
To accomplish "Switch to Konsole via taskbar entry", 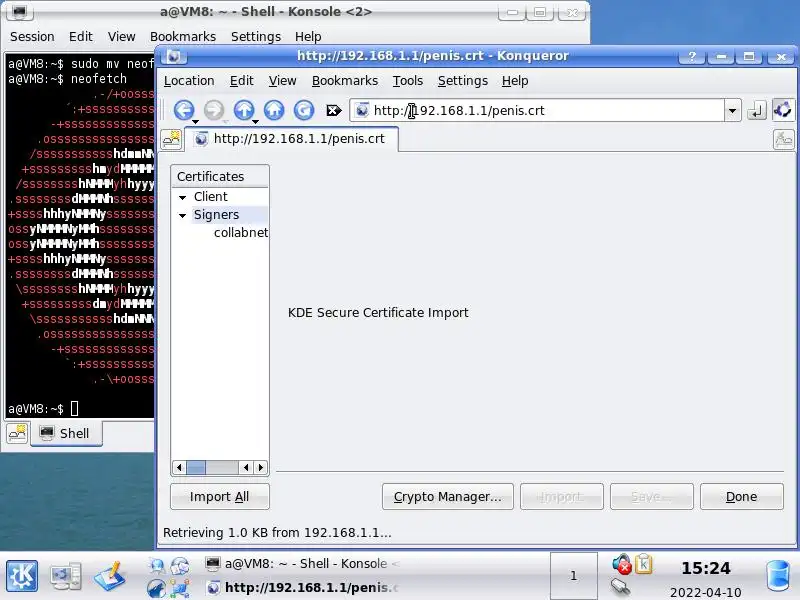I will [304, 564].
